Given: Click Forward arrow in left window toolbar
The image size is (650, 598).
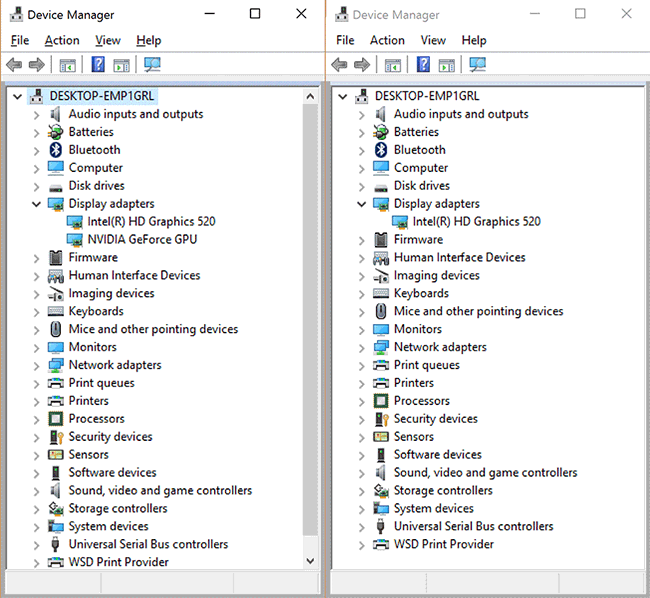Looking at the screenshot, I should coord(36,65).
